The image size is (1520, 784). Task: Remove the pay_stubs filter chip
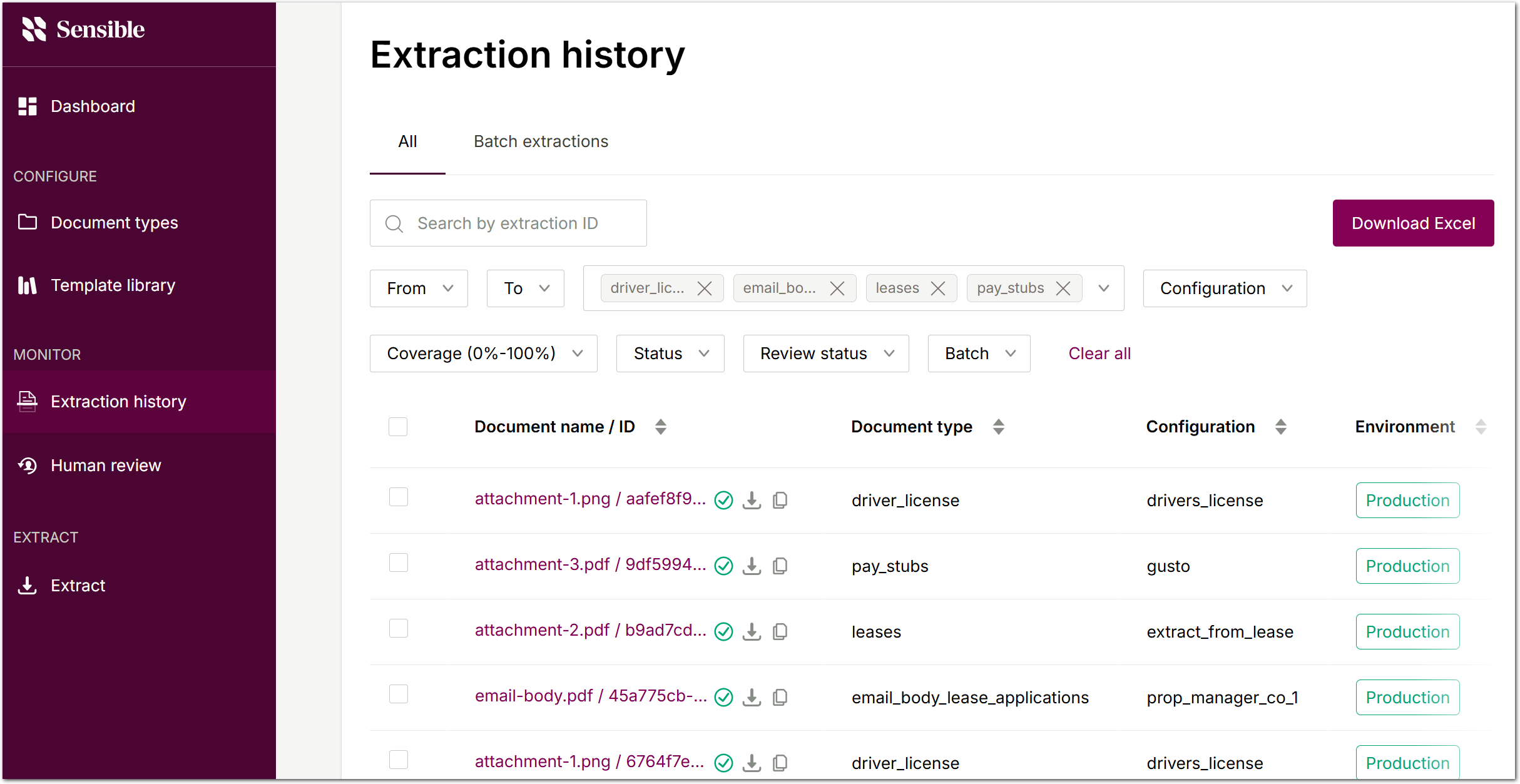coord(1063,288)
